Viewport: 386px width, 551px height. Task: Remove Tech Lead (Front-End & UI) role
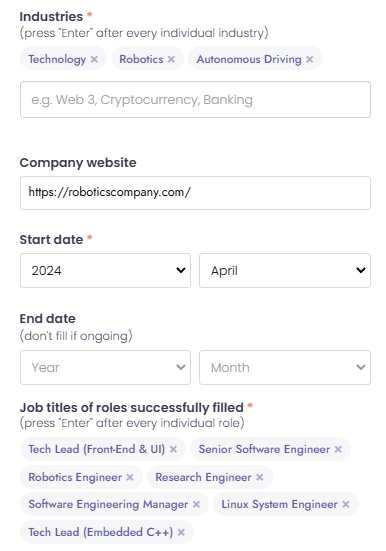pyautogui.click(x=173, y=449)
